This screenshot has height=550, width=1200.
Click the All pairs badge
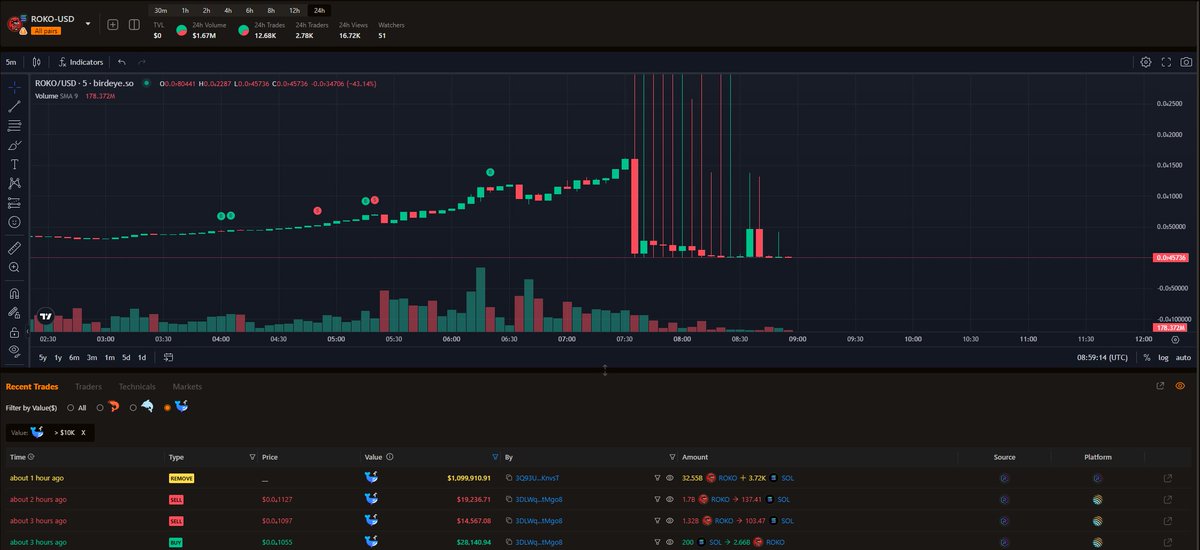(x=47, y=32)
